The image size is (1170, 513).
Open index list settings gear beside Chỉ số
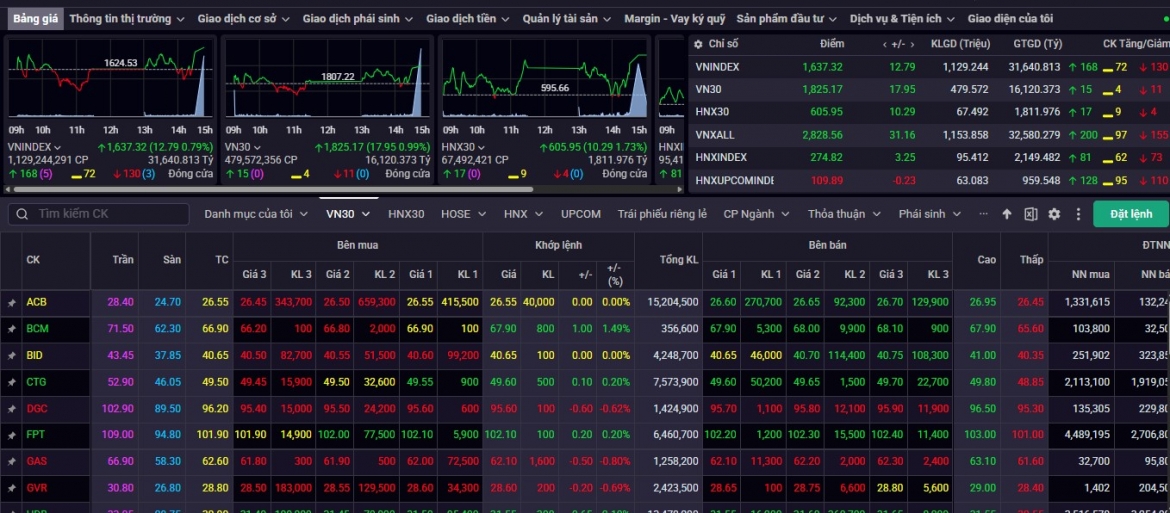(698, 44)
